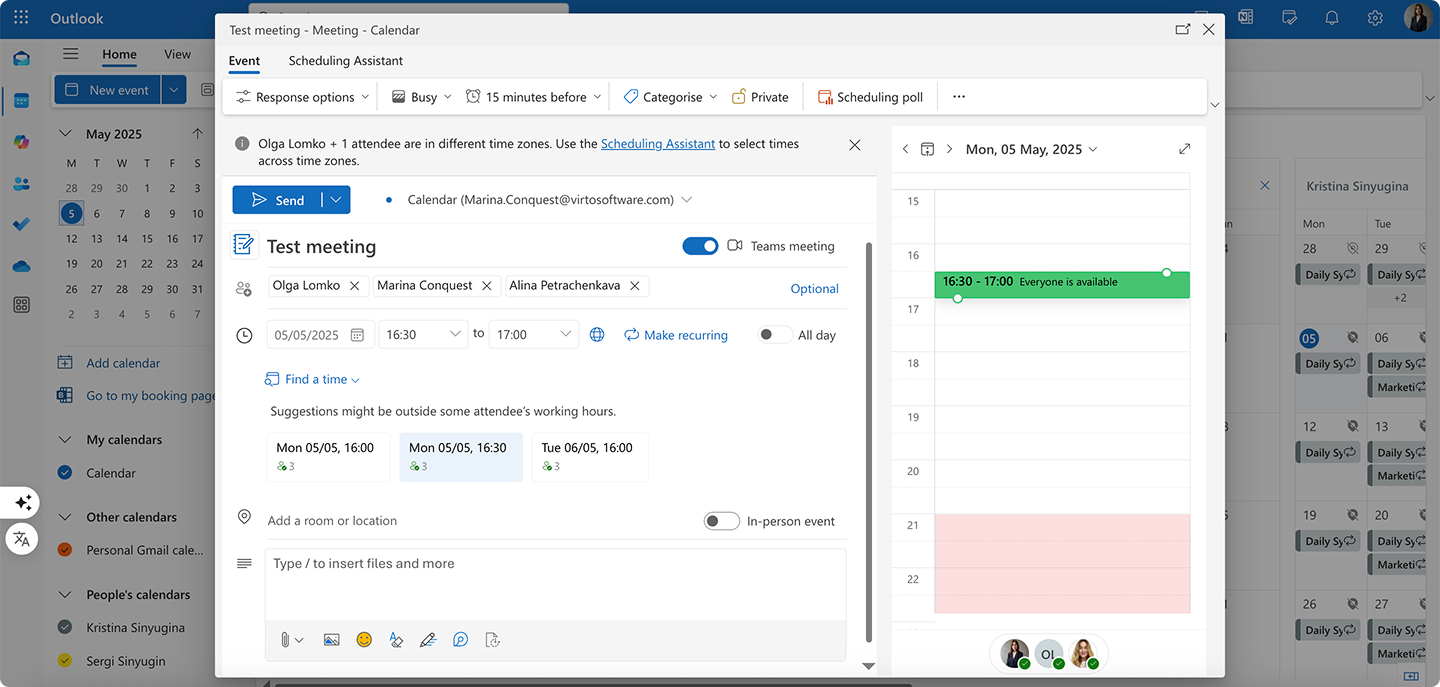1440x687 pixels.
Task: Launch Copilot from the left app rail
Action: click(21, 142)
